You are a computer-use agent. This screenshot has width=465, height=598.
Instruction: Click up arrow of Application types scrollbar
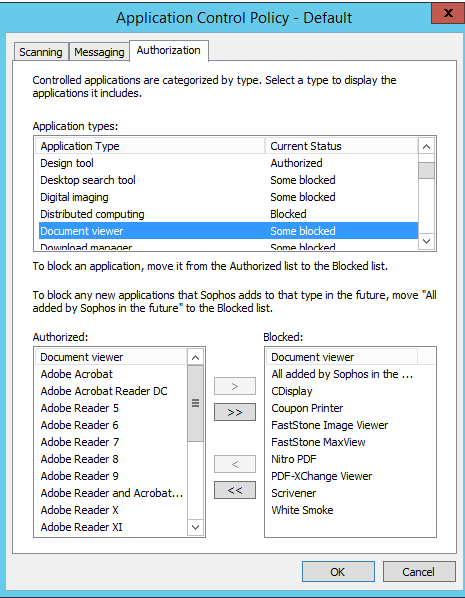click(x=426, y=146)
